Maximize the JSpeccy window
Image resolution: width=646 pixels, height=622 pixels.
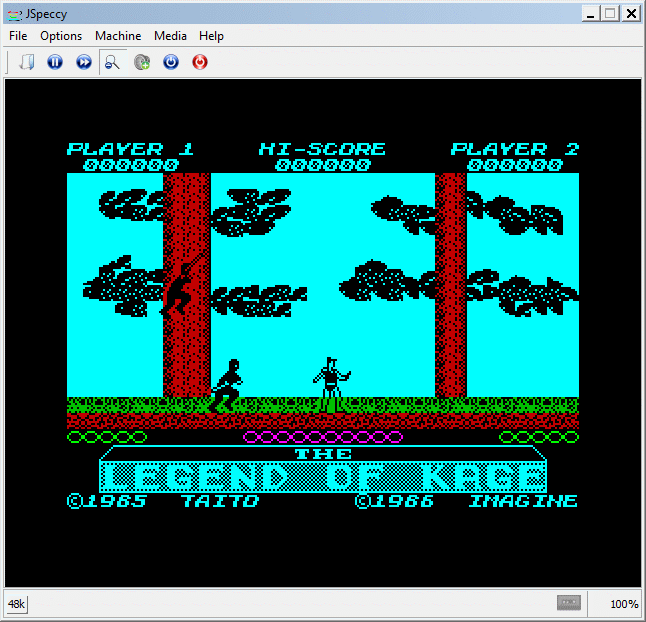point(610,14)
